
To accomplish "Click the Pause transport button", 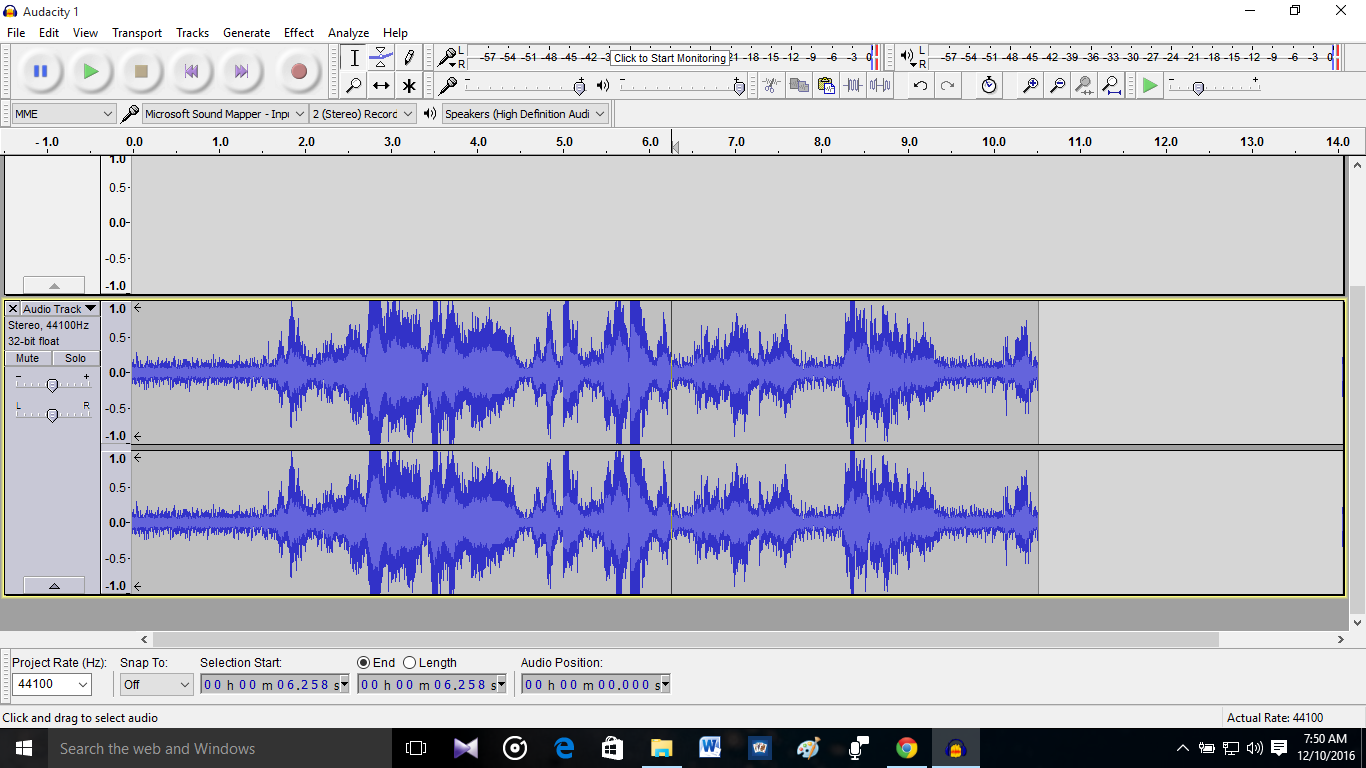I will tap(41, 71).
